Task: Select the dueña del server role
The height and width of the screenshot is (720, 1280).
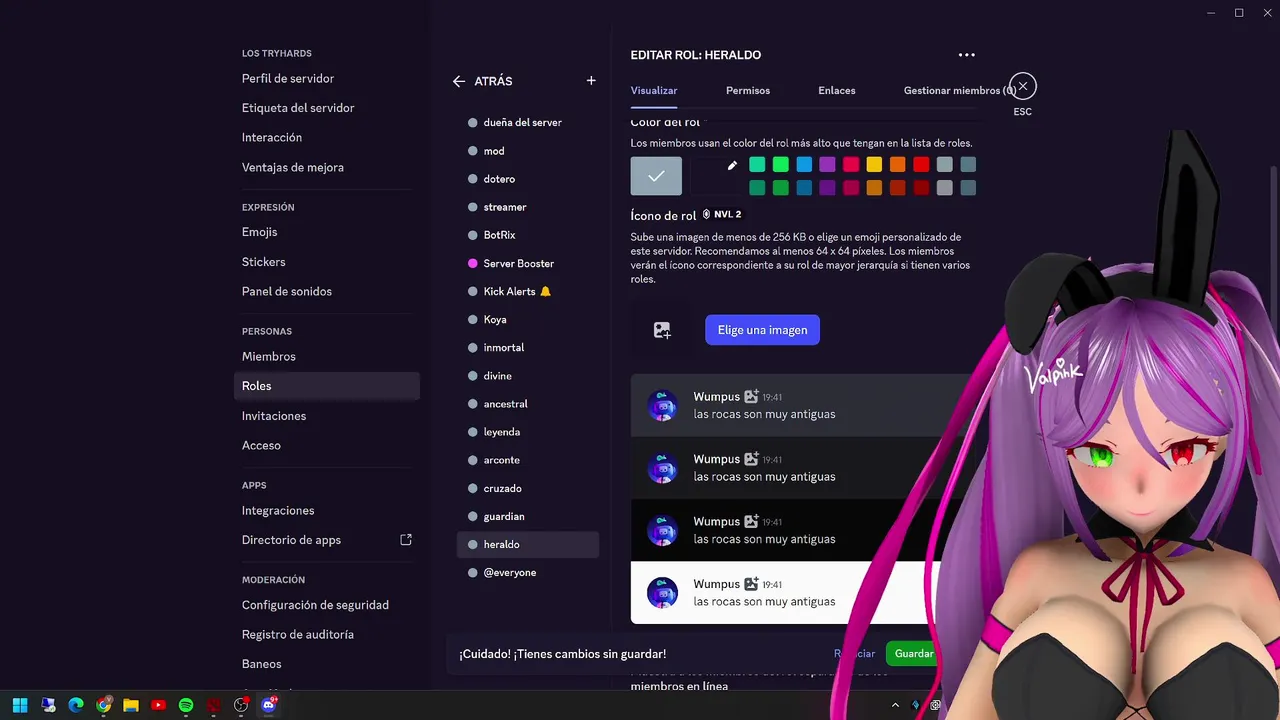Action: coord(528,122)
